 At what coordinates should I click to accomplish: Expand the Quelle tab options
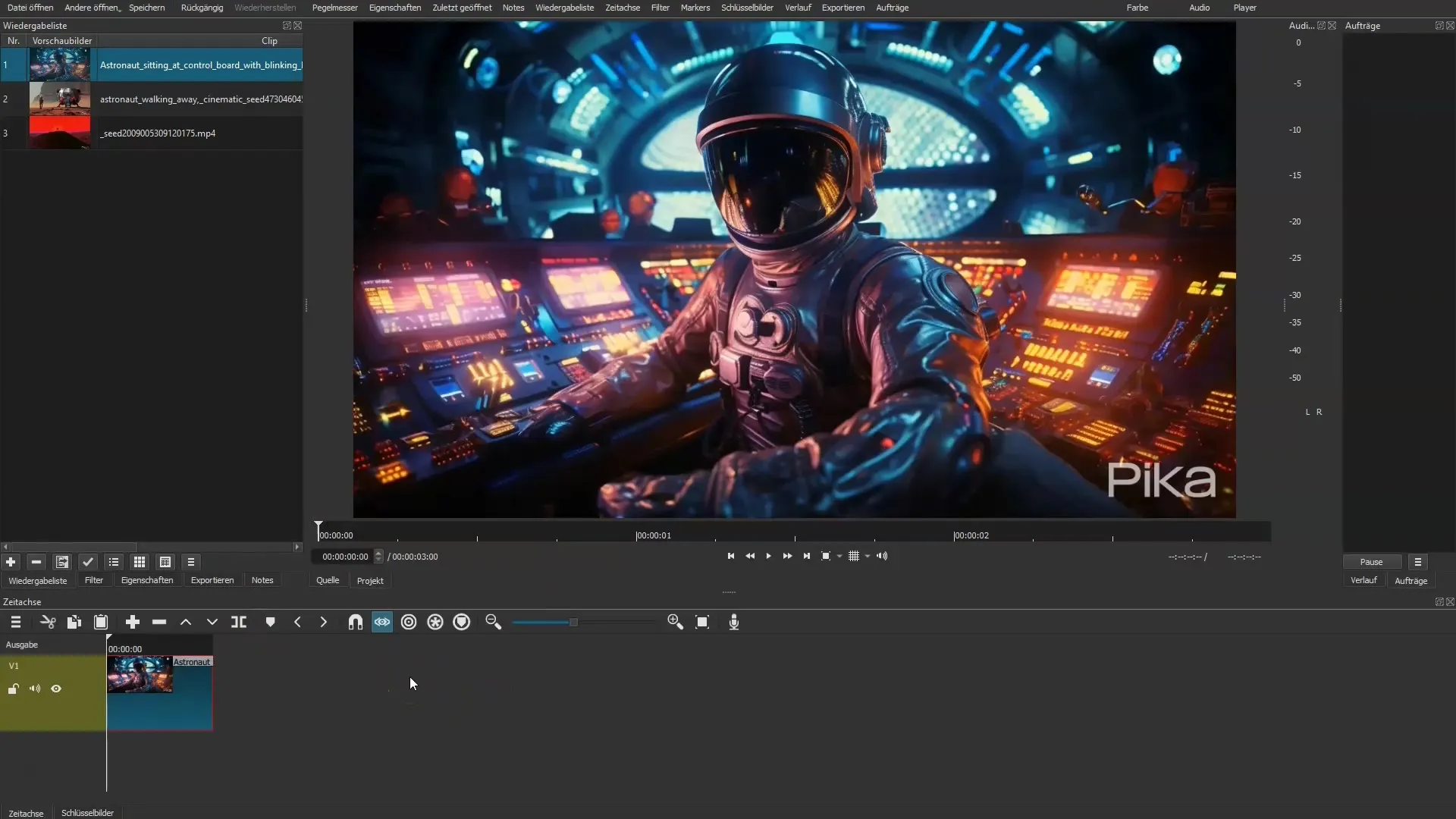(x=327, y=581)
